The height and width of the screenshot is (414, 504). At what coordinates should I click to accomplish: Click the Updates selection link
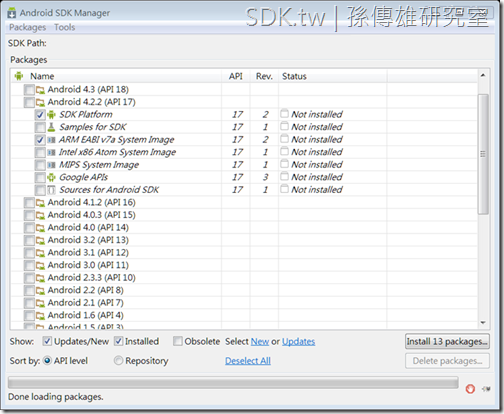coord(298,342)
